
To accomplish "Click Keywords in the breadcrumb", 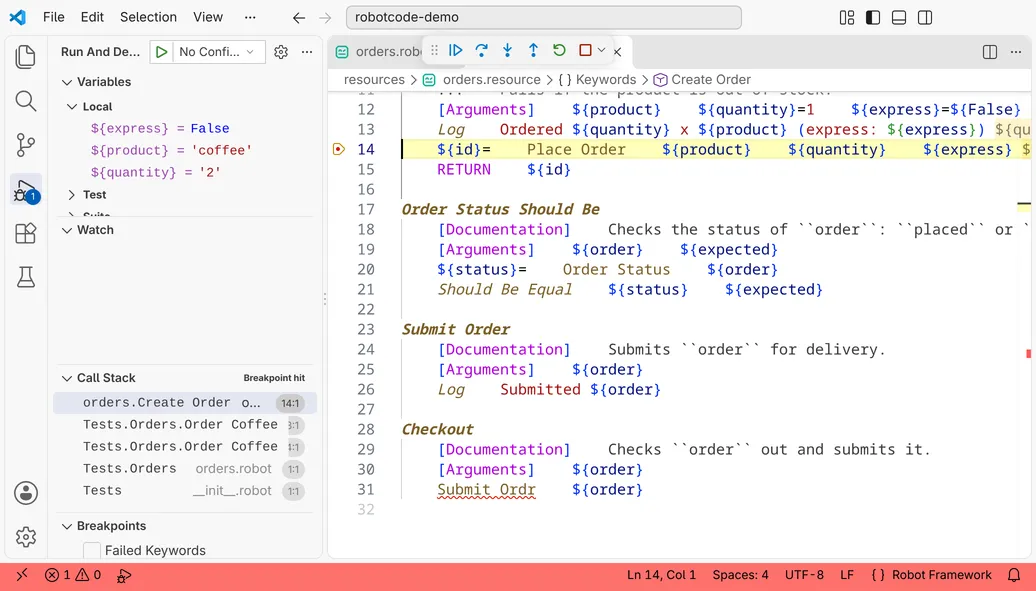I will point(605,80).
